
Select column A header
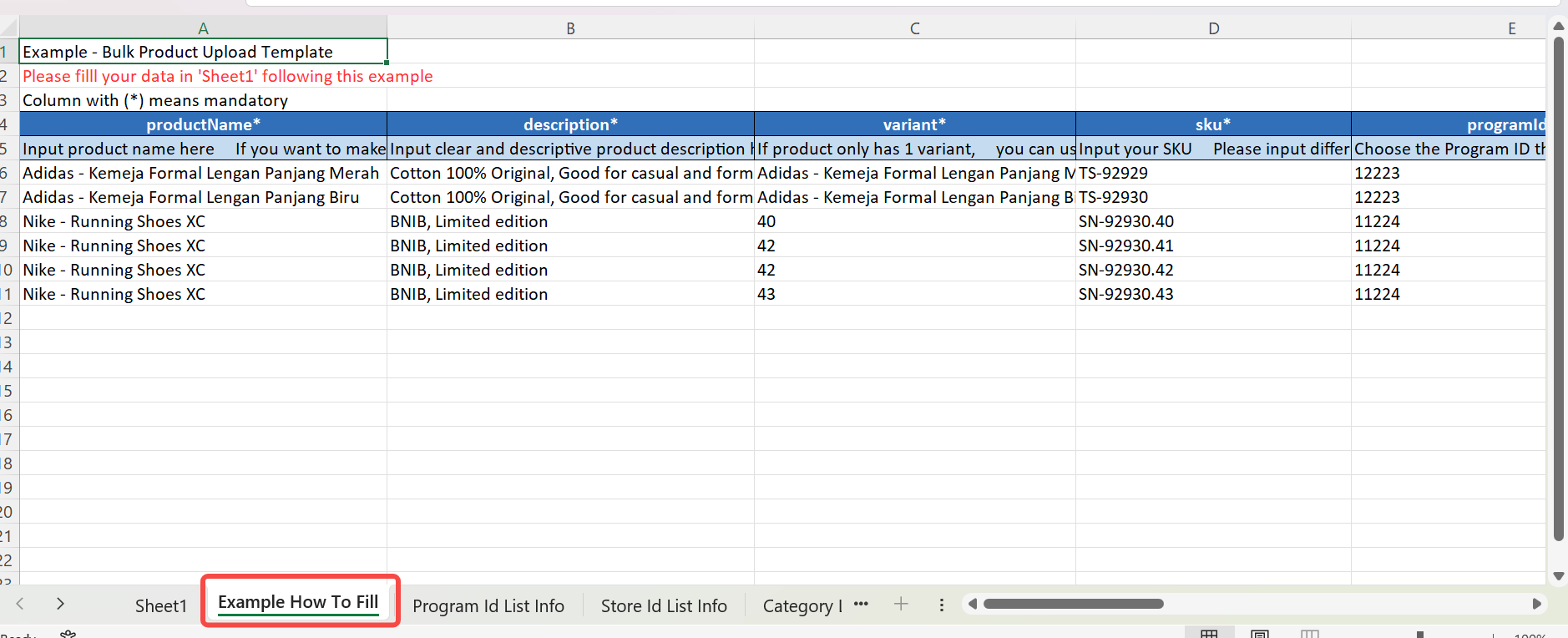pos(203,28)
